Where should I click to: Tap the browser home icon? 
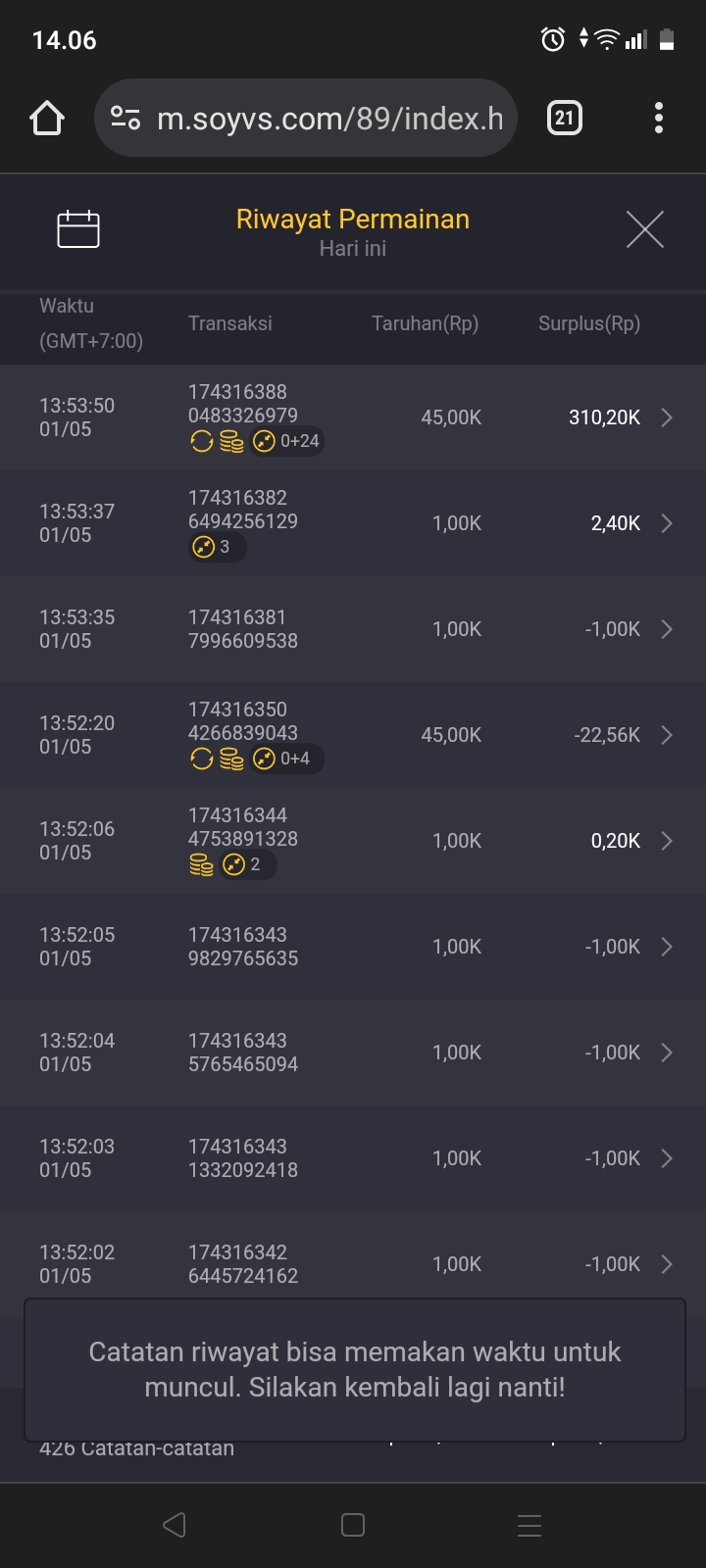pyautogui.click(x=47, y=119)
